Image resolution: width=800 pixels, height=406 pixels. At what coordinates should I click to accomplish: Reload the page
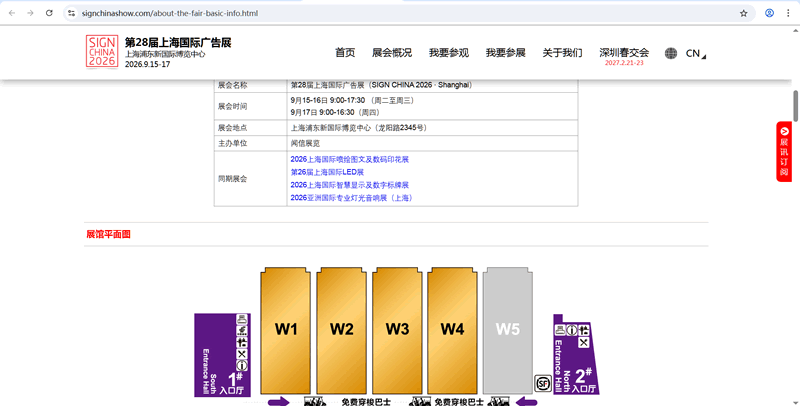[50, 13]
